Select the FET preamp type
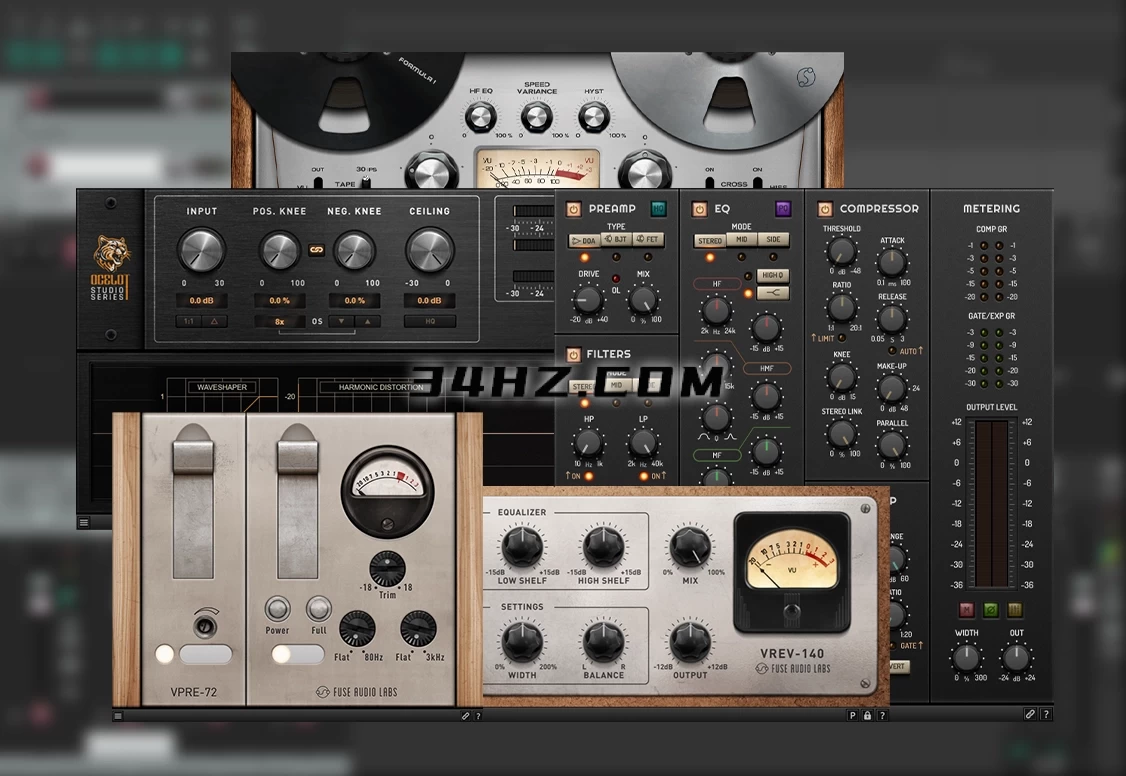The image size is (1126, 776). coord(648,240)
